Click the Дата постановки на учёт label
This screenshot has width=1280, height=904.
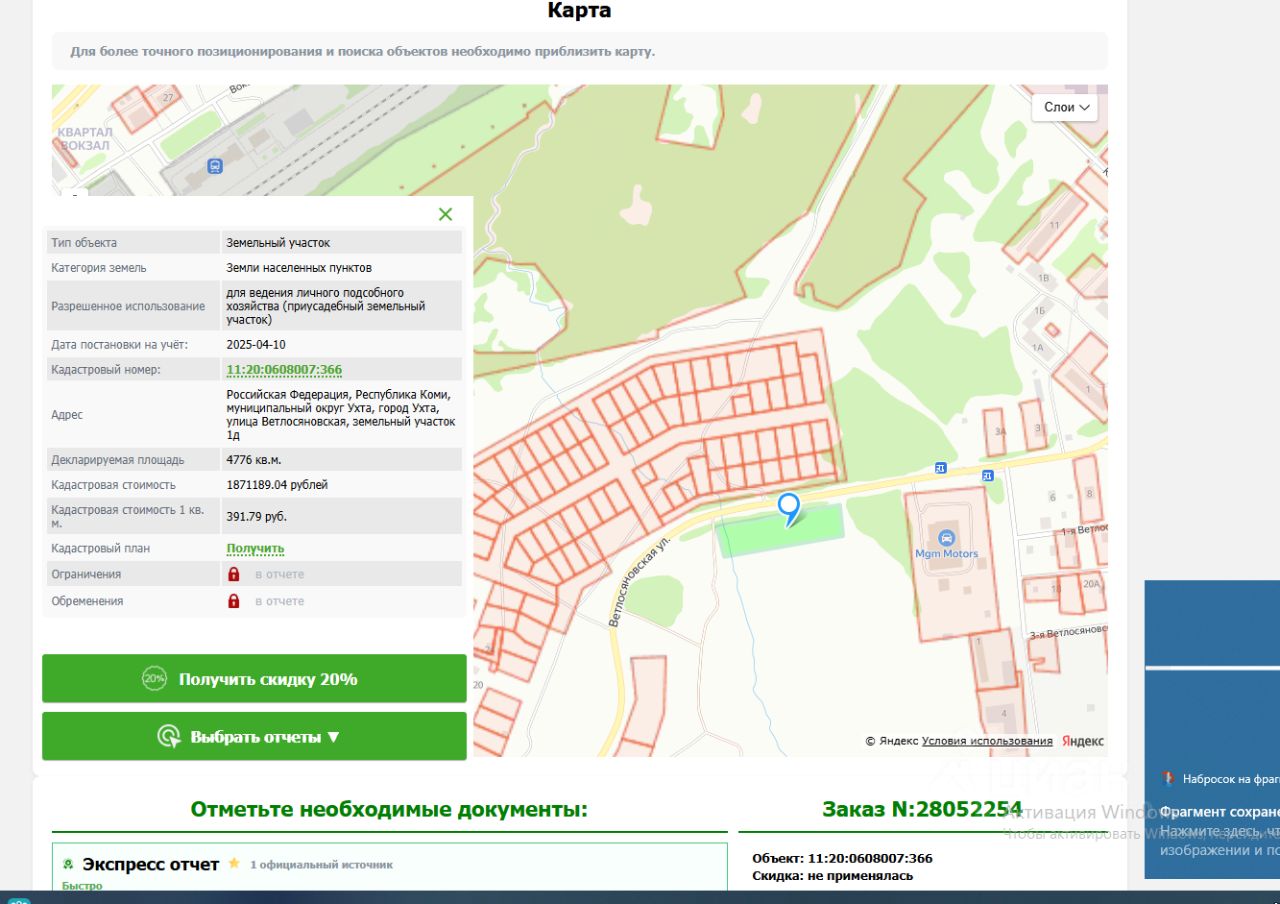pos(120,345)
